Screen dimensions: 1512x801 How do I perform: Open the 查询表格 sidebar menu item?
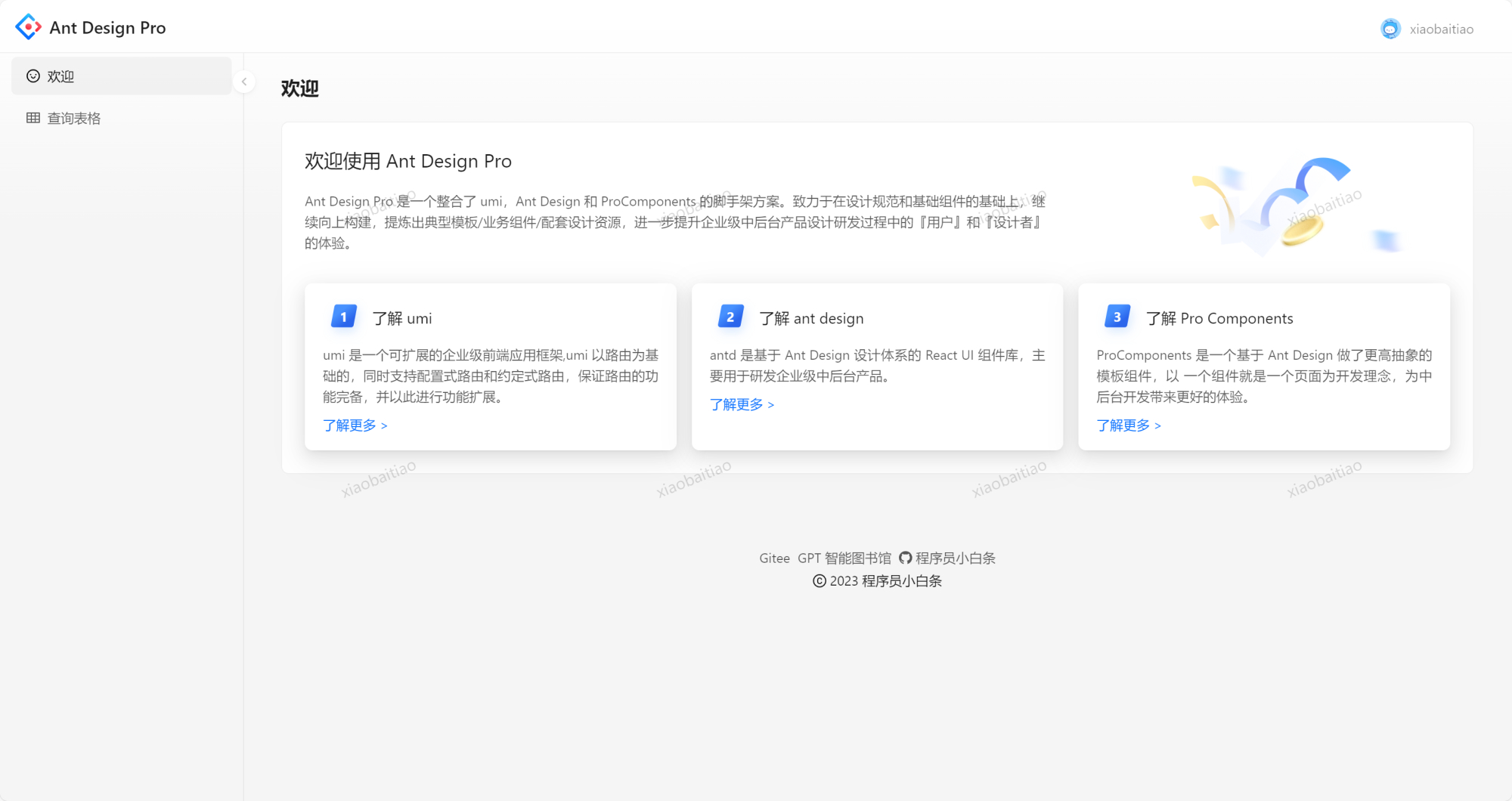122,118
